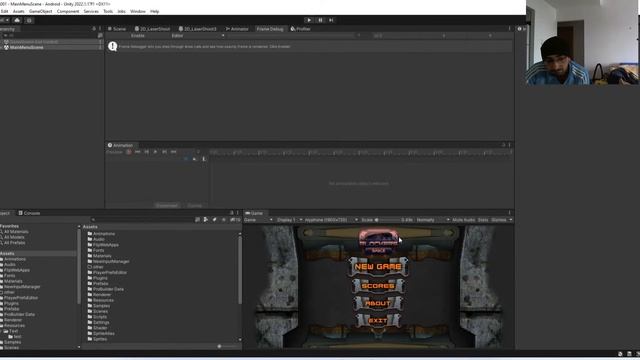Select the Frame Debug tab
This screenshot has height=360, width=640.
tap(270, 29)
